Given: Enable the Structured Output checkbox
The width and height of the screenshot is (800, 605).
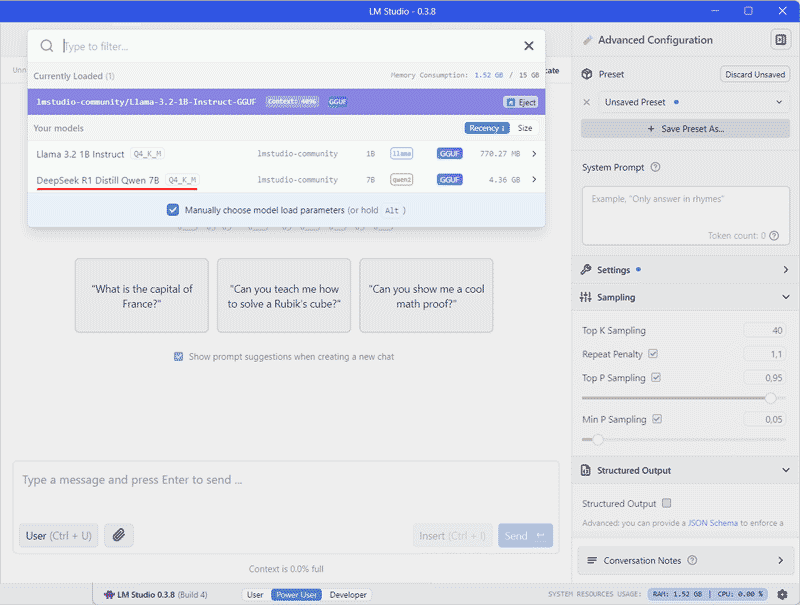Looking at the screenshot, I should [667, 504].
